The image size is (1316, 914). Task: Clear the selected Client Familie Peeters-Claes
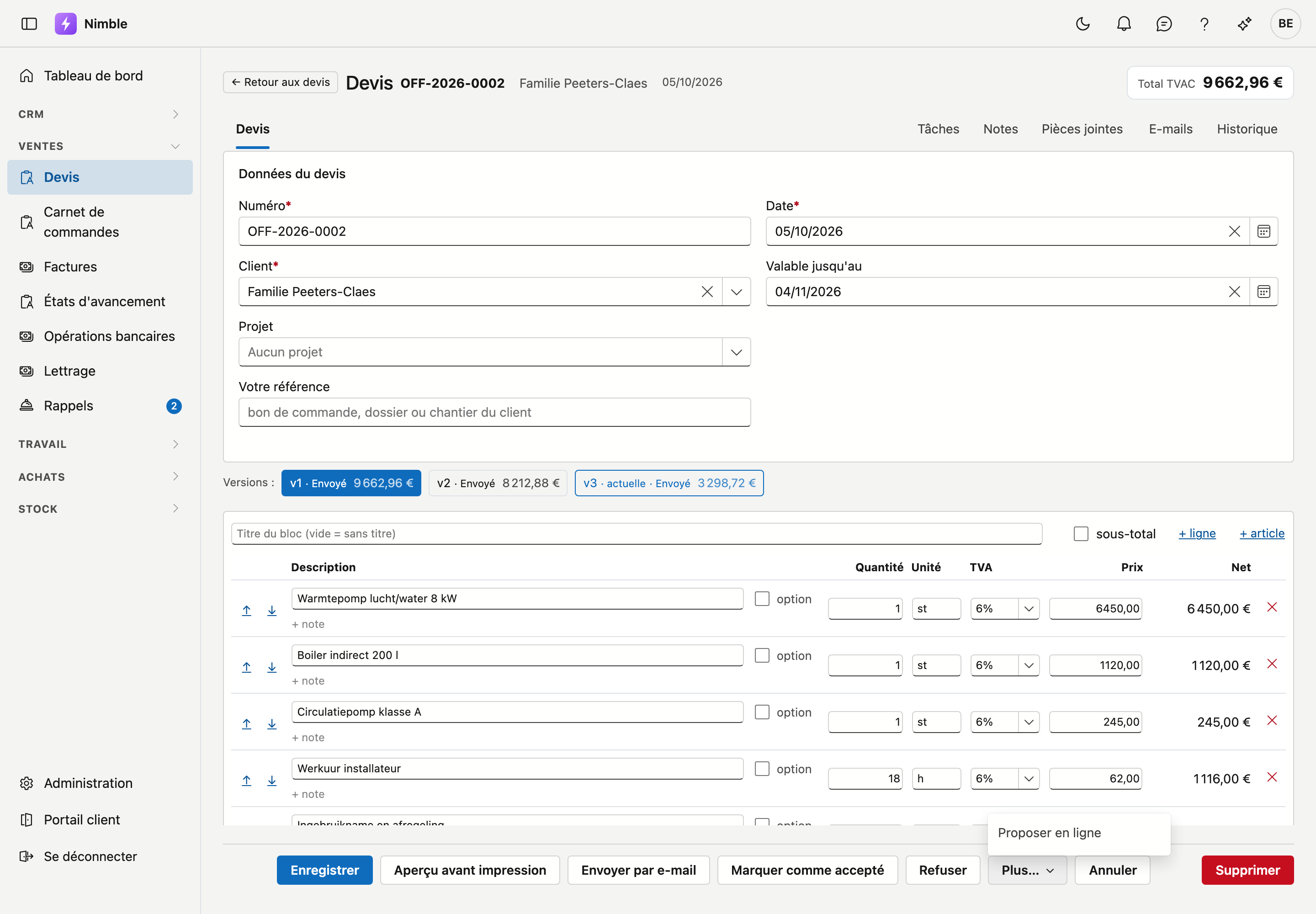707,292
